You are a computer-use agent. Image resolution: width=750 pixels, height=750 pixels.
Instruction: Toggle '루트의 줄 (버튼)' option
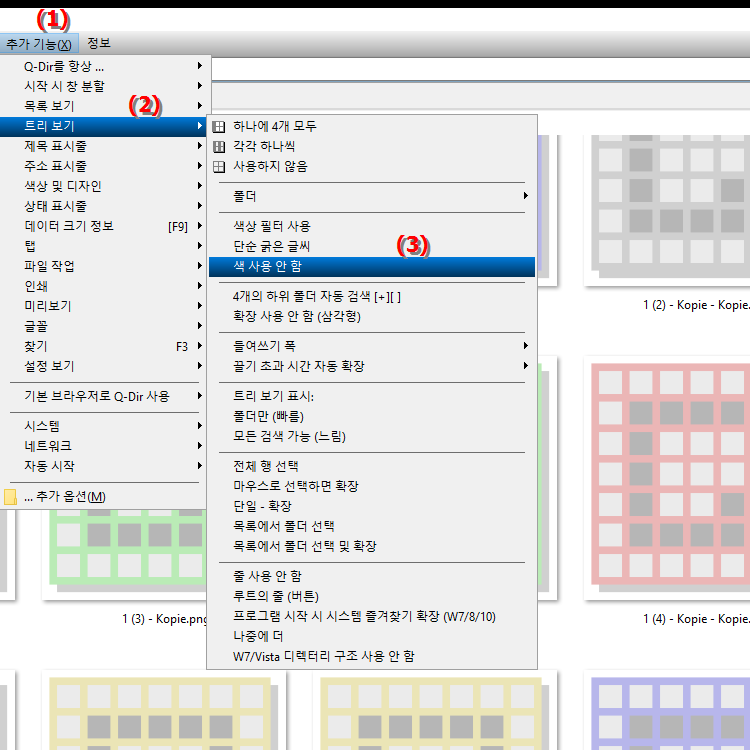[372, 596]
